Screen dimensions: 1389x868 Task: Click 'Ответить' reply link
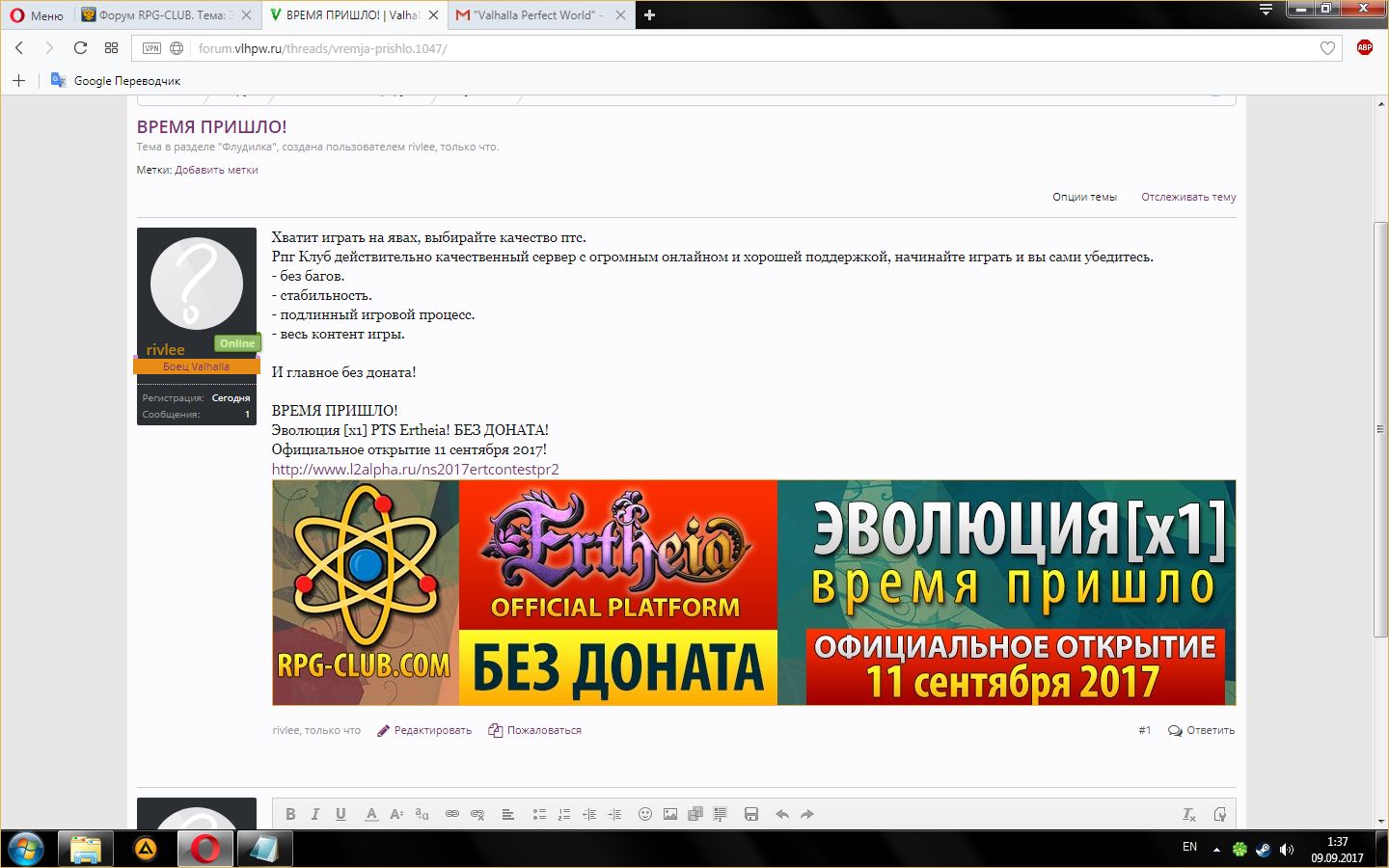coord(1202,730)
